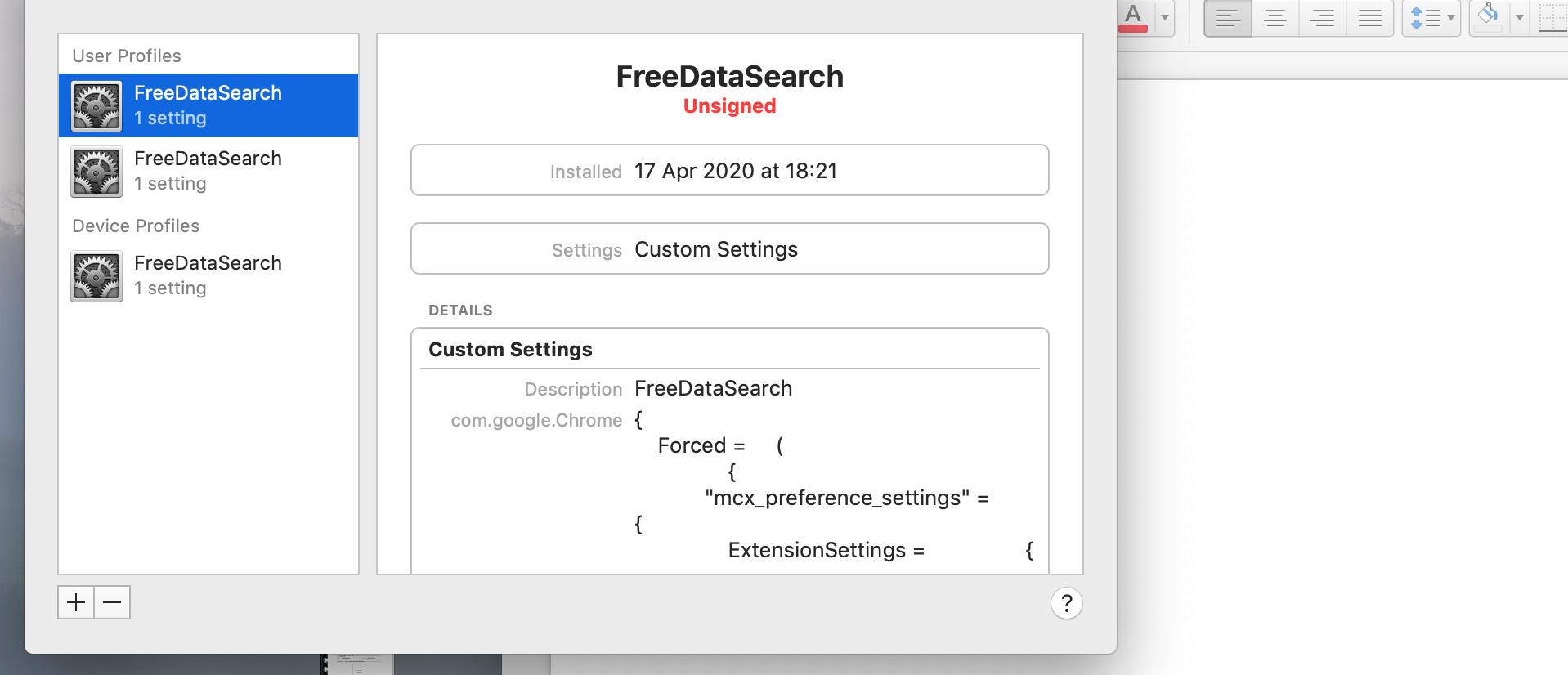The height and width of the screenshot is (675, 1568).
Task: Align text to the right
Action: [1322, 18]
